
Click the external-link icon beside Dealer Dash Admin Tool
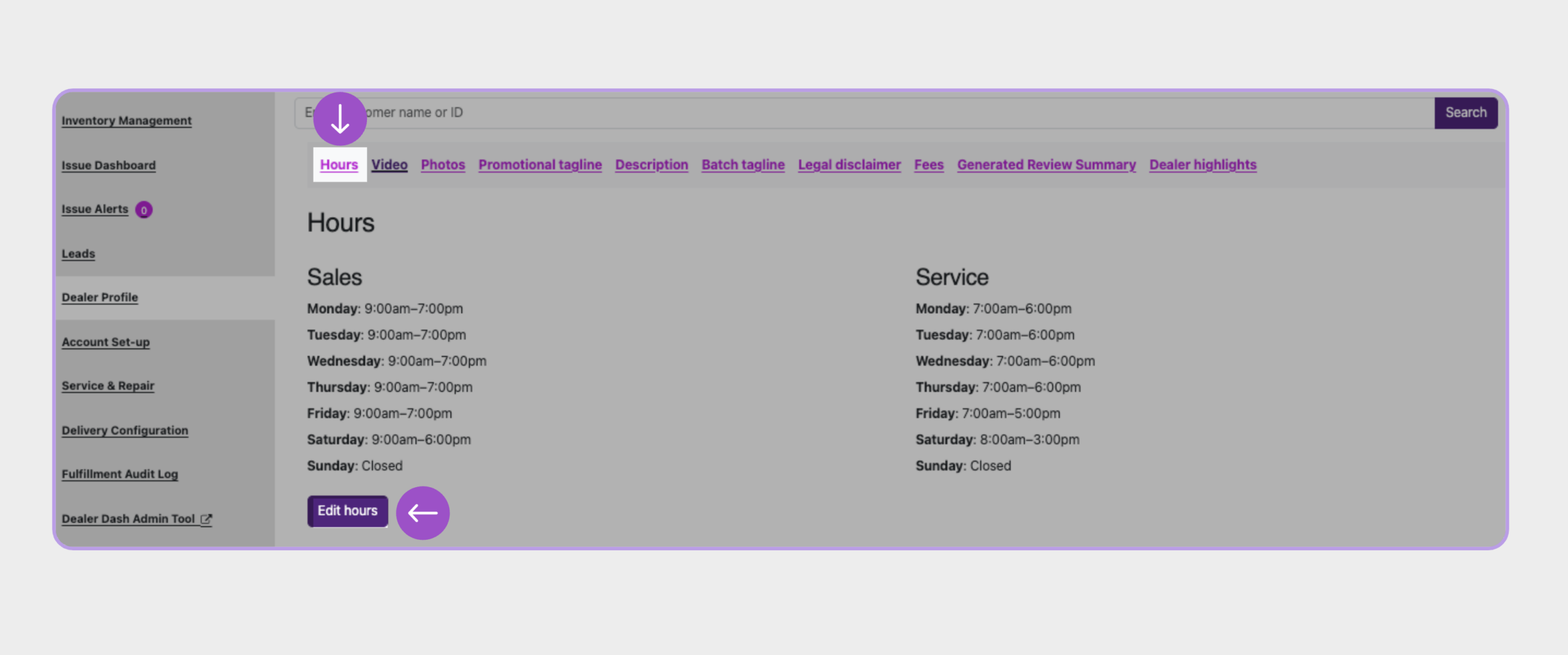point(206,519)
